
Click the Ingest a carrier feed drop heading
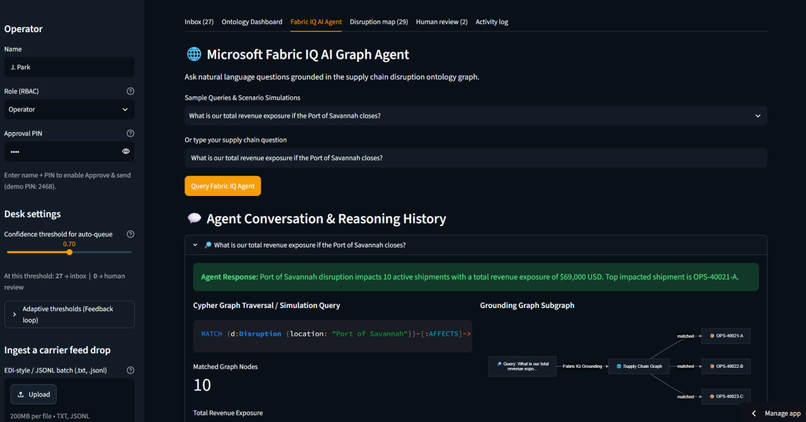pos(57,350)
